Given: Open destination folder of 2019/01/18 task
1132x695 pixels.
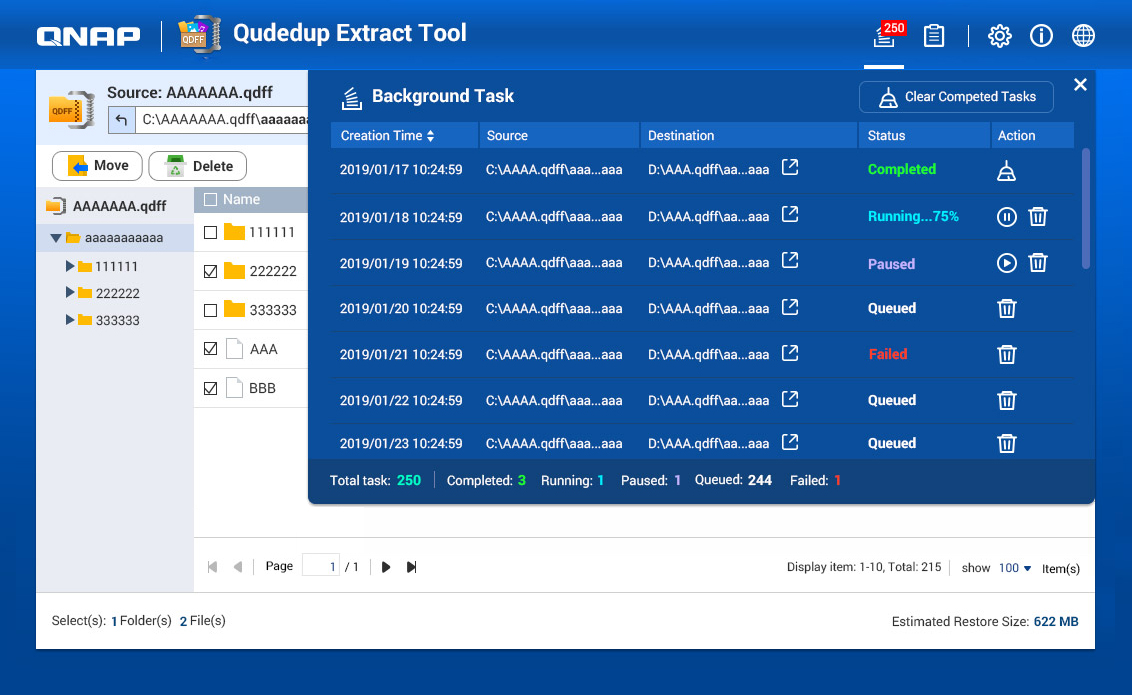Looking at the screenshot, I should [791, 214].
